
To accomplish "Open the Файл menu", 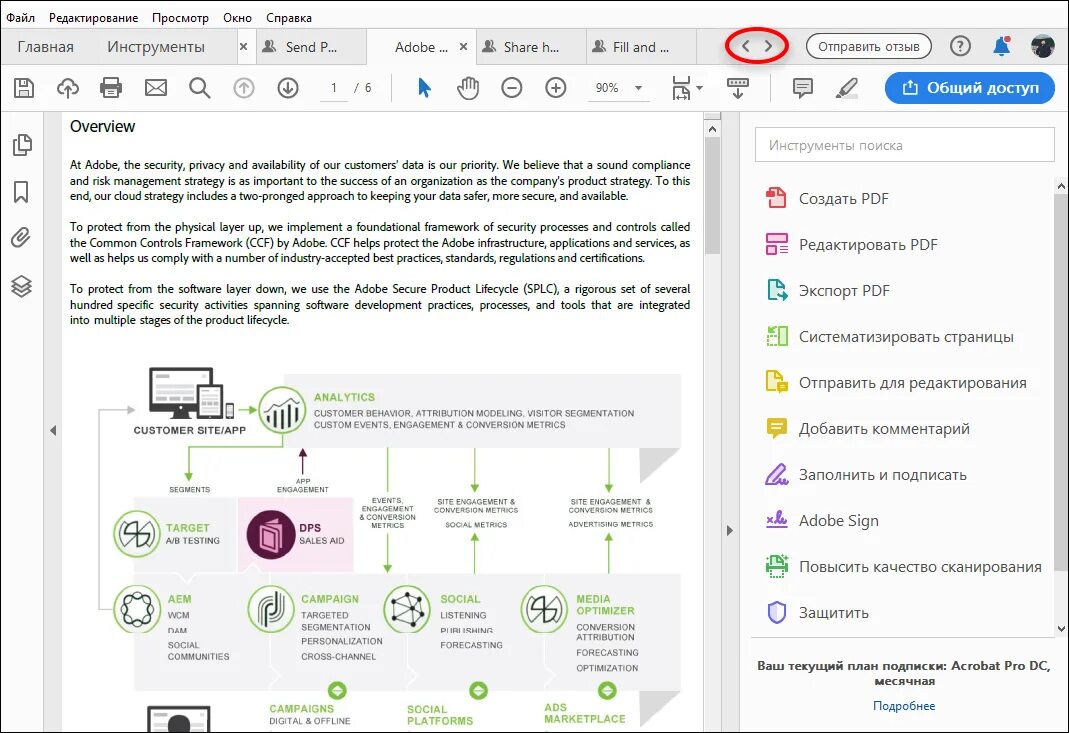I will (x=20, y=18).
